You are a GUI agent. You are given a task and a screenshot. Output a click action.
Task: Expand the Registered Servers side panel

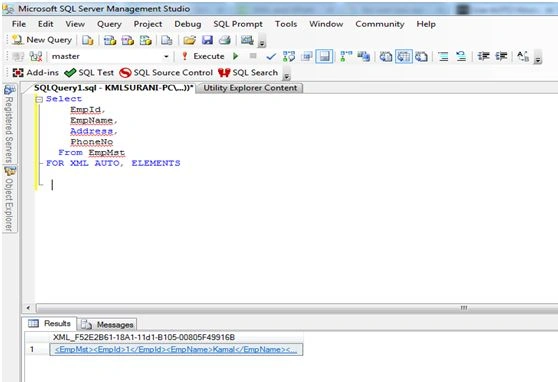[9, 124]
